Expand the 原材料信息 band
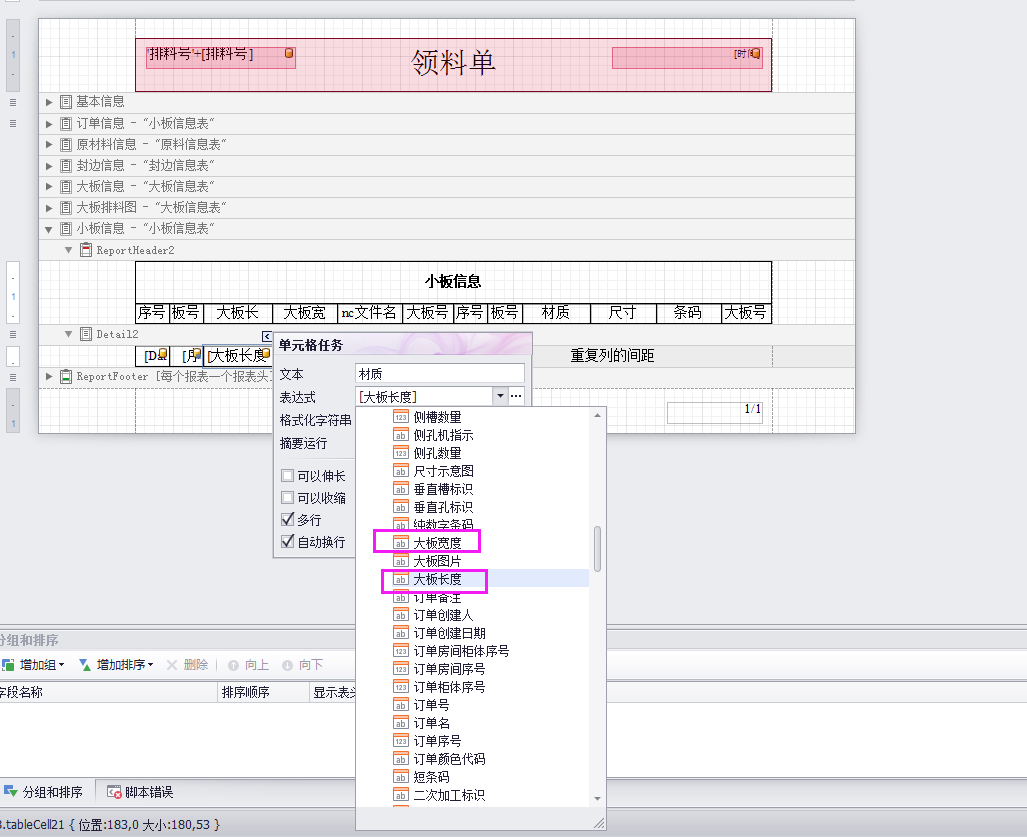This screenshot has width=1027, height=837. point(49,144)
